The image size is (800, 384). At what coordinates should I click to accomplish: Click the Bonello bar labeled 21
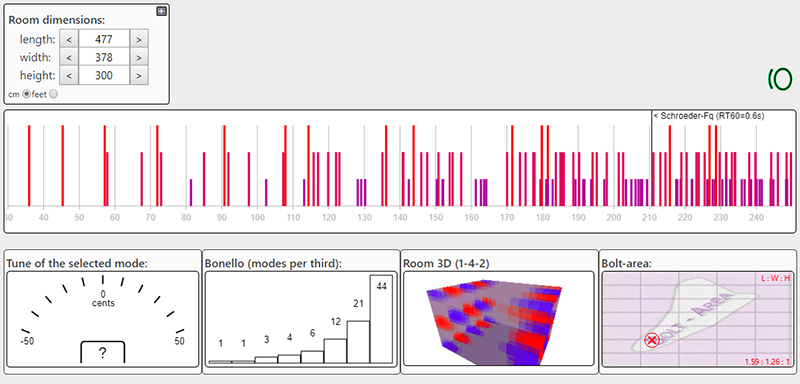358,342
